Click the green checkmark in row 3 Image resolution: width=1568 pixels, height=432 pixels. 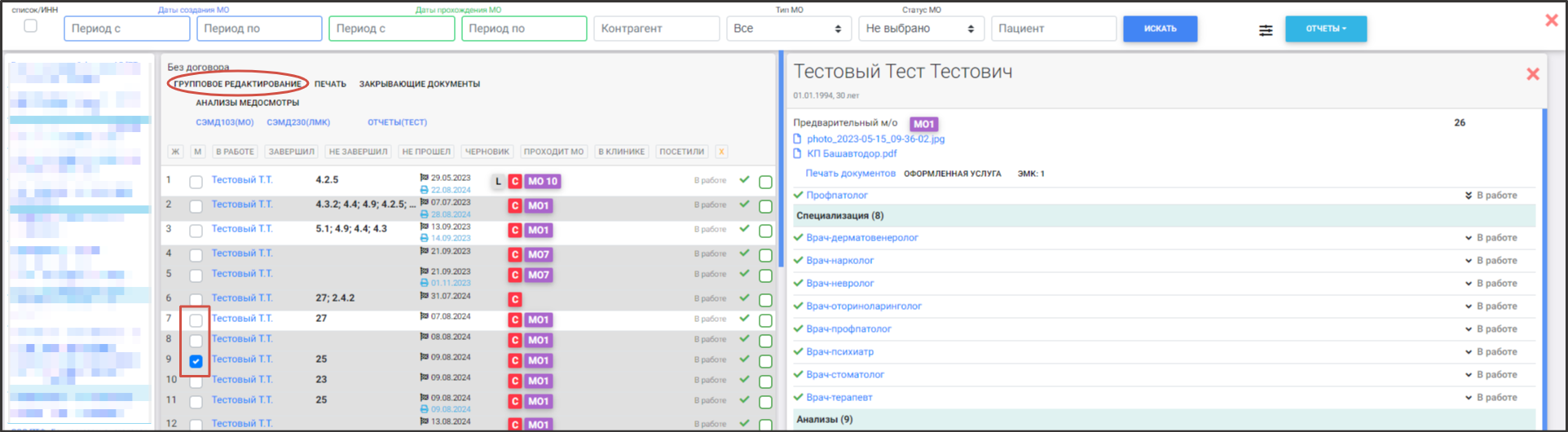click(x=744, y=229)
